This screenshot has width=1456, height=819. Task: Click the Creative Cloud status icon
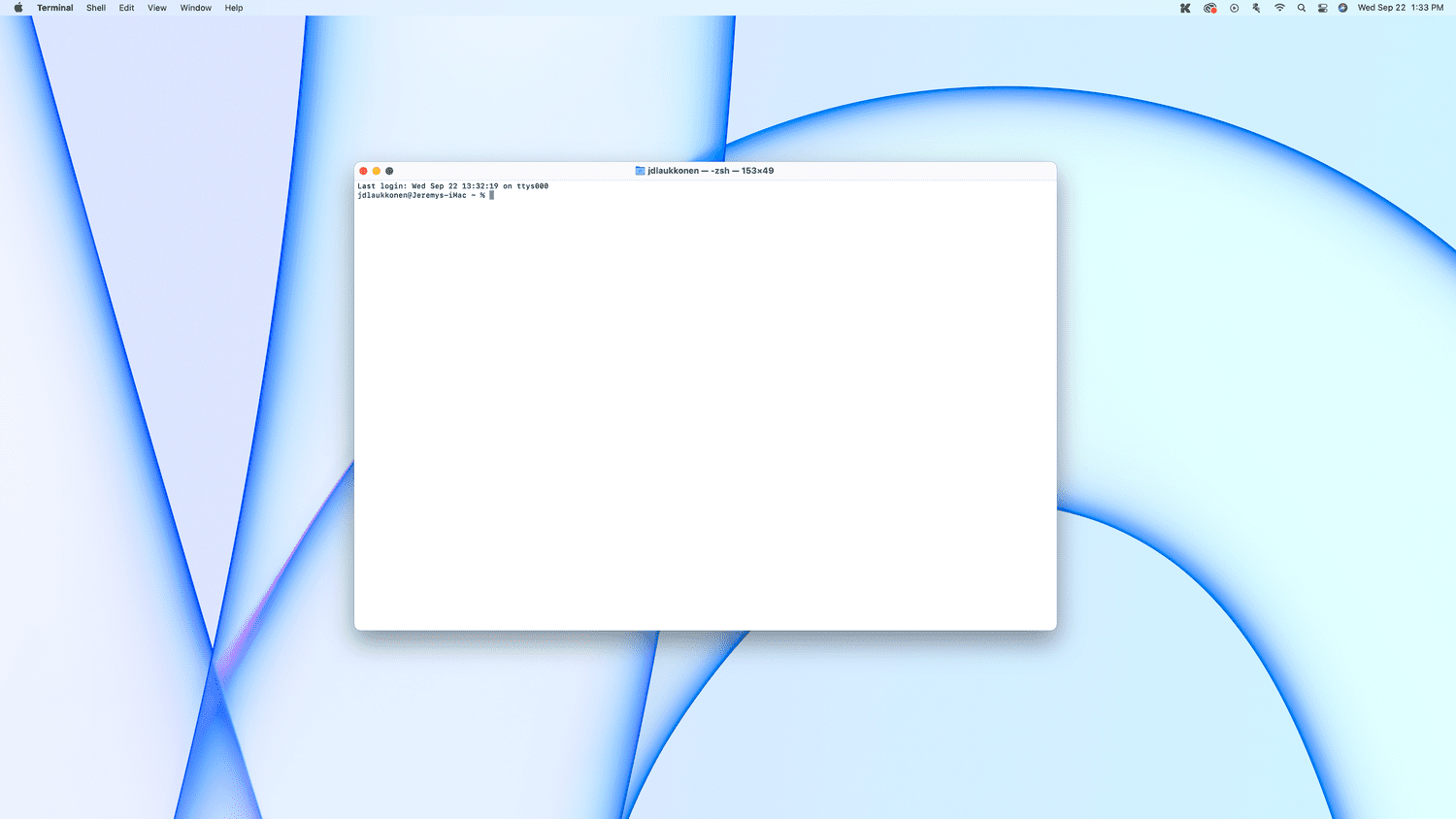click(x=1209, y=8)
